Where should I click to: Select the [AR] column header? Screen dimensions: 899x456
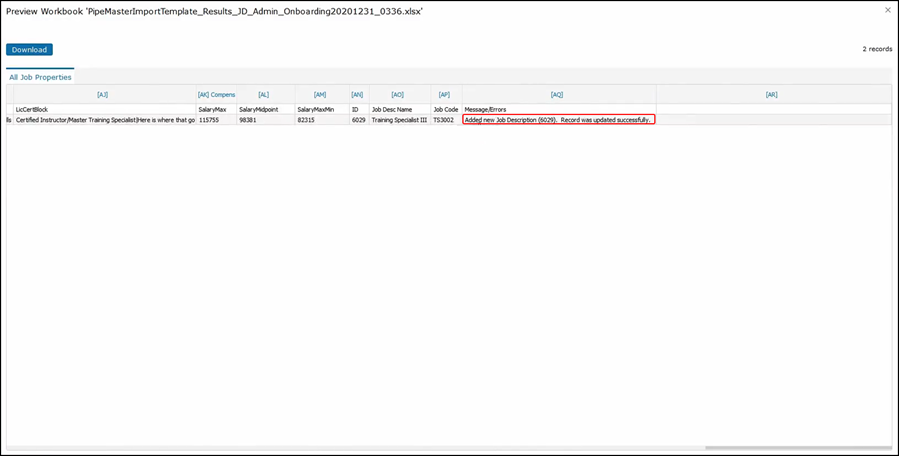click(x=771, y=94)
